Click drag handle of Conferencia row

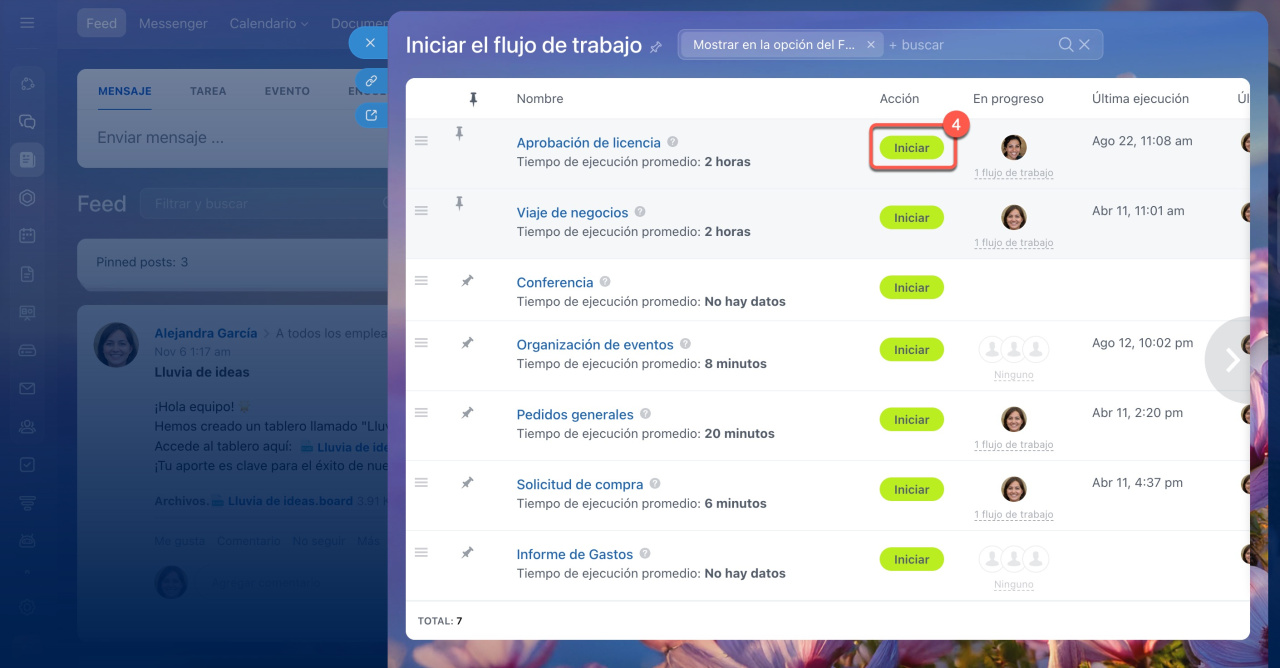pyautogui.click(x=421, y=281)
